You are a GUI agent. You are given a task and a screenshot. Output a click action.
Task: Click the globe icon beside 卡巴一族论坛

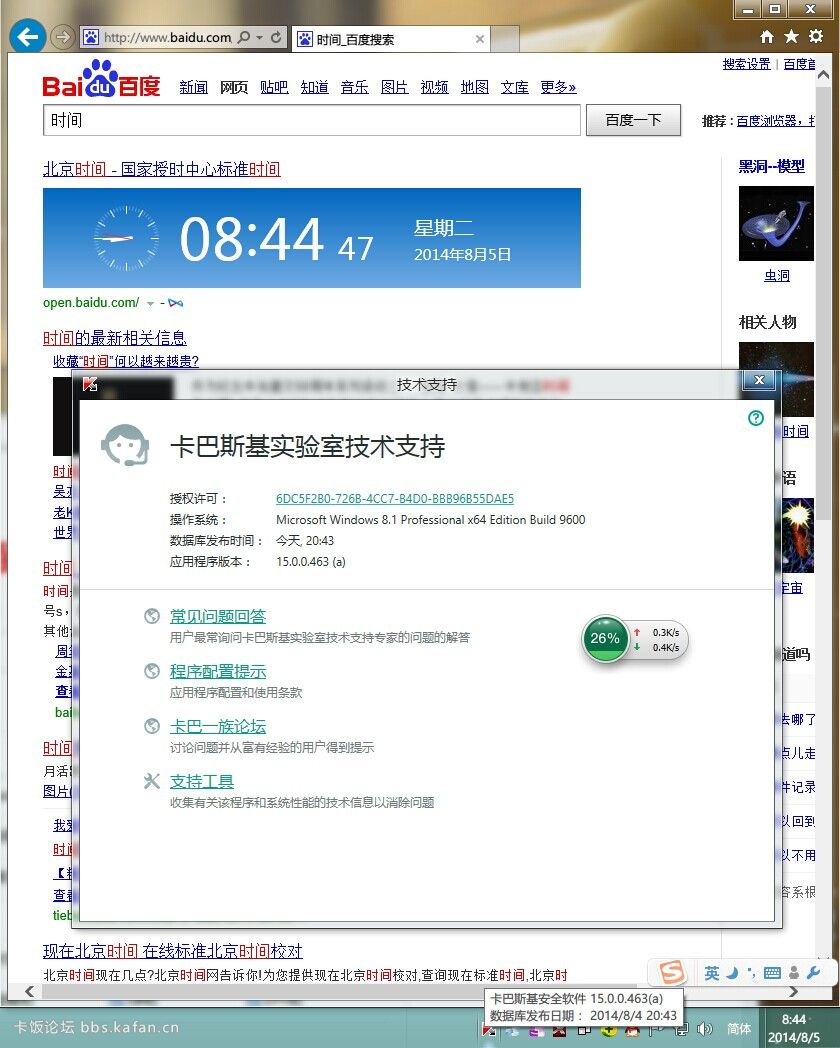tap(152, 726)
